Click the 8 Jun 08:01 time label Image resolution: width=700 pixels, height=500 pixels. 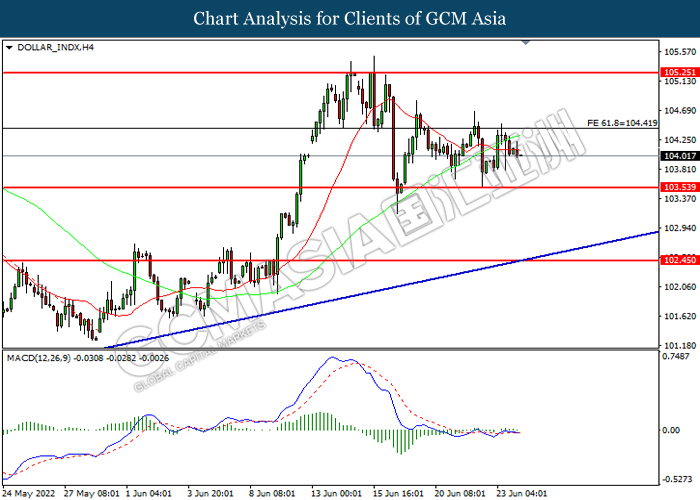coord(272,493)
